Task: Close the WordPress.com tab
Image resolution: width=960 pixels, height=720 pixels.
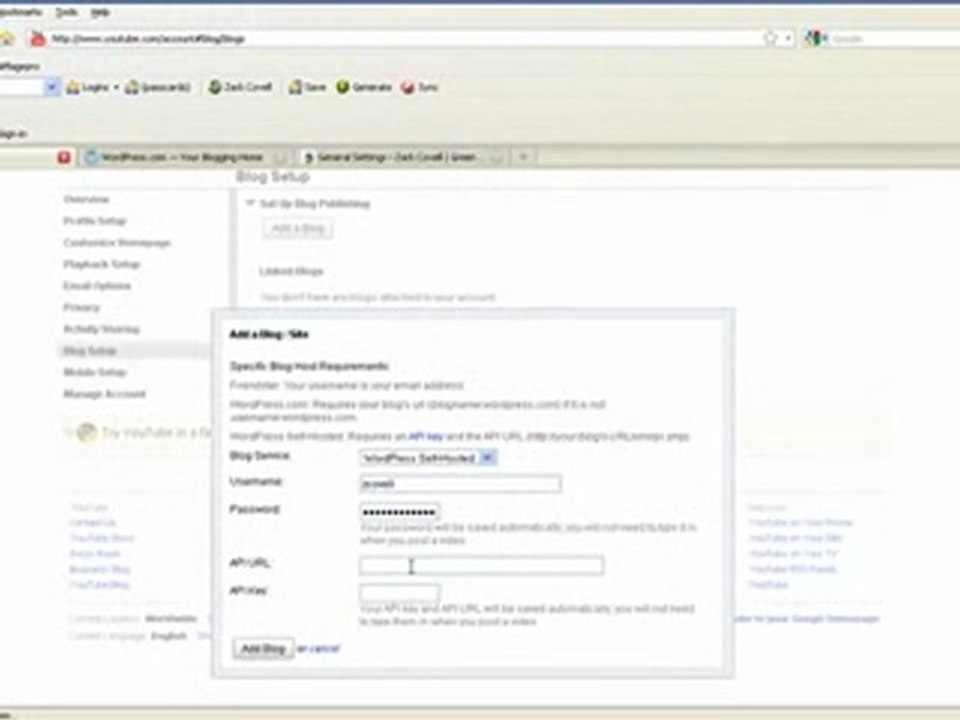Action: click(x=281, y=158)
